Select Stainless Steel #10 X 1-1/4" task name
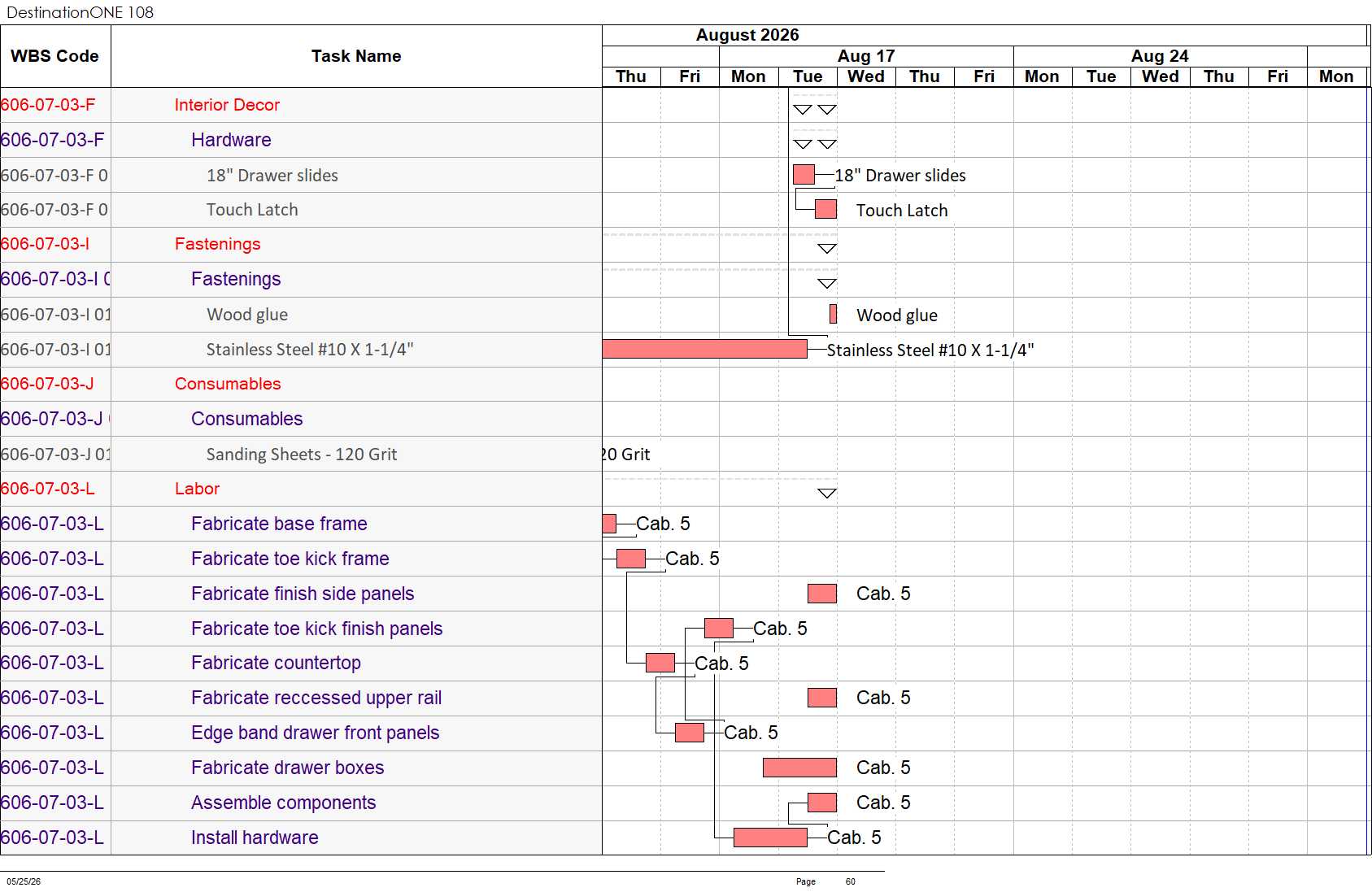Image resolution: width=1372 pixels, height=892 pixels. [x=310, y=350]
